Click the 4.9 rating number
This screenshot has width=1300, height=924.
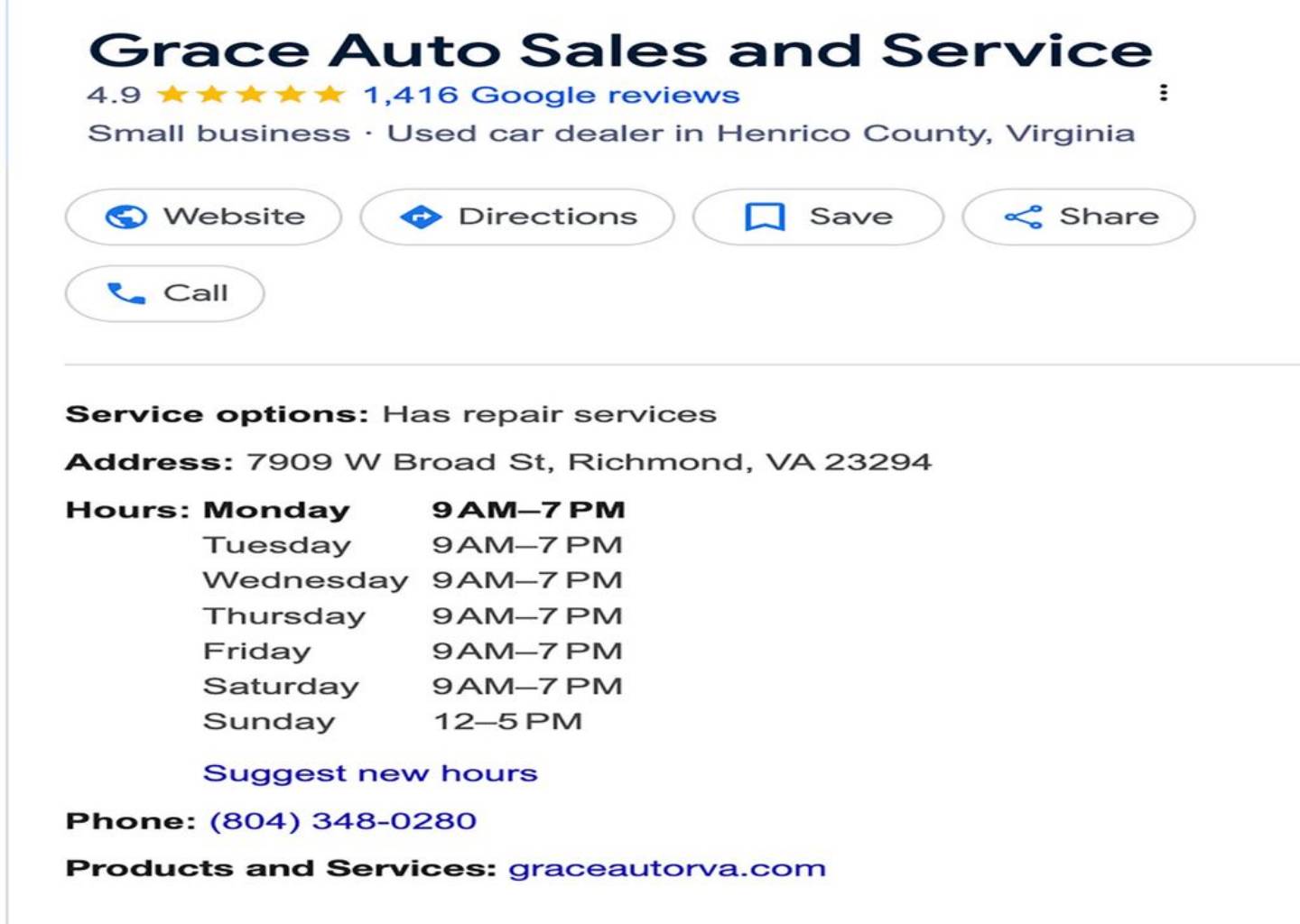[x=114, y=95]
